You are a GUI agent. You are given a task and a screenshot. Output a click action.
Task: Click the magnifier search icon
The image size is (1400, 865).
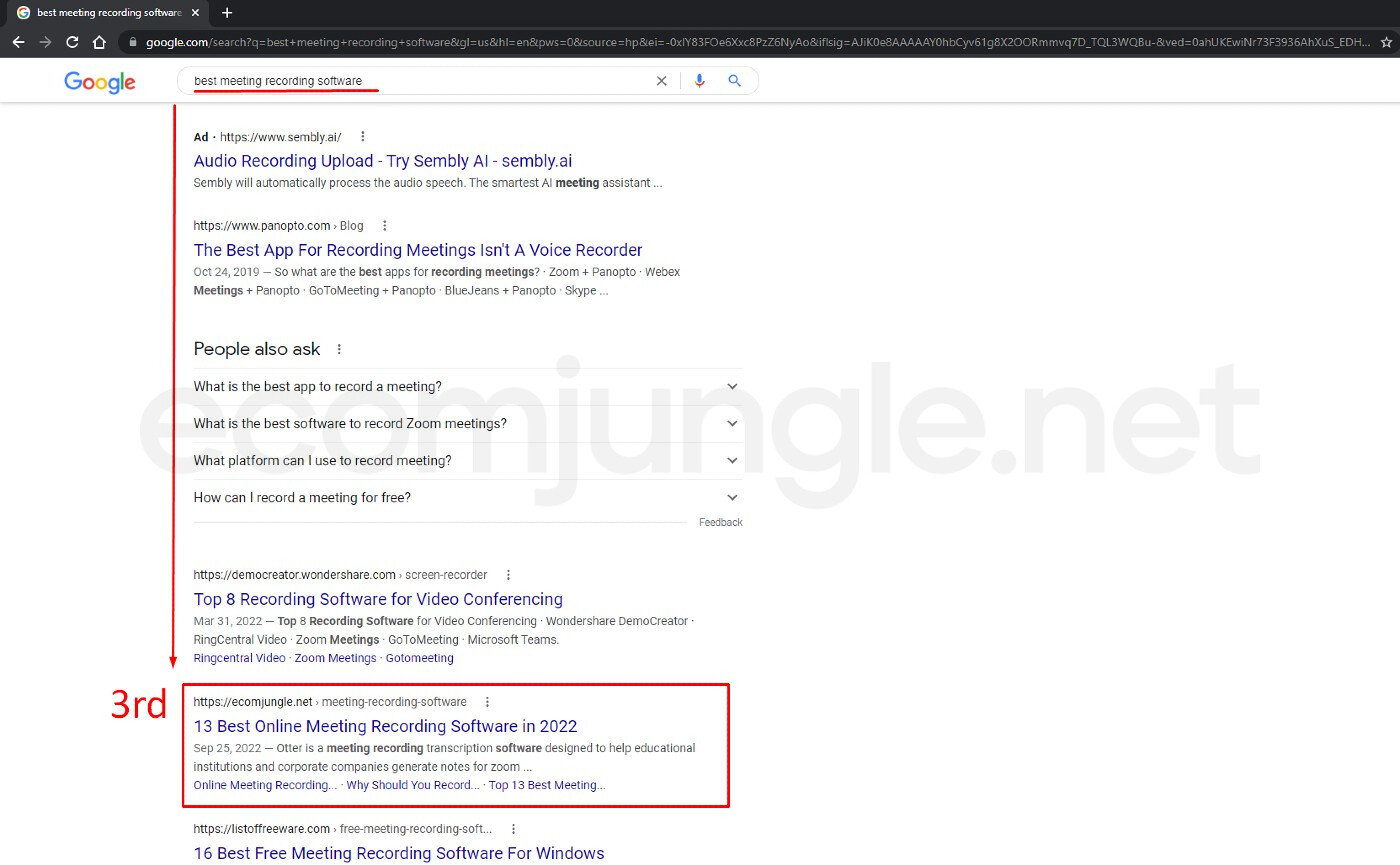pos(735,81)
